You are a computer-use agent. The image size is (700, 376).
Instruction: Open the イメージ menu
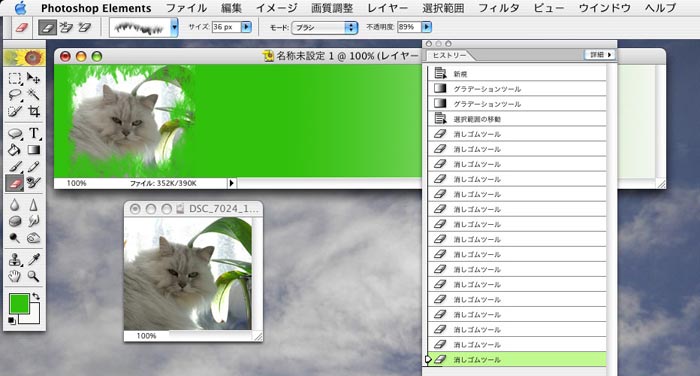(x=277, y=8)
